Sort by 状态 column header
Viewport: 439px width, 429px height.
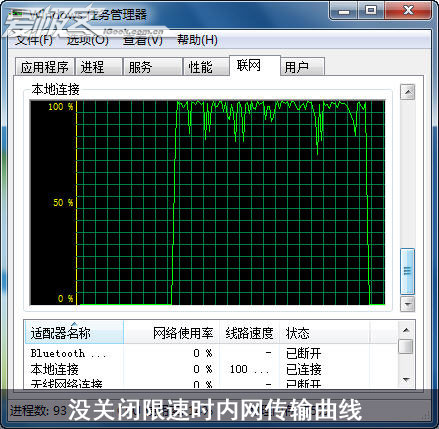pyautogui.click(x=324, y=332)
